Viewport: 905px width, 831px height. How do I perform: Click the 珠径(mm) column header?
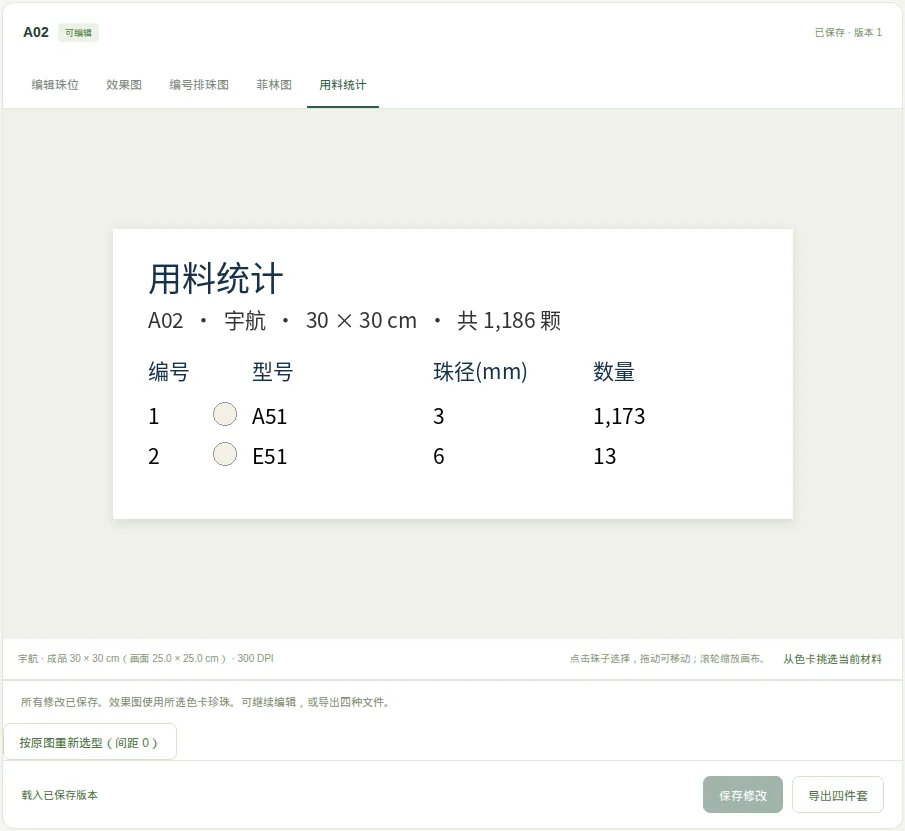click(x=480, y=372)
